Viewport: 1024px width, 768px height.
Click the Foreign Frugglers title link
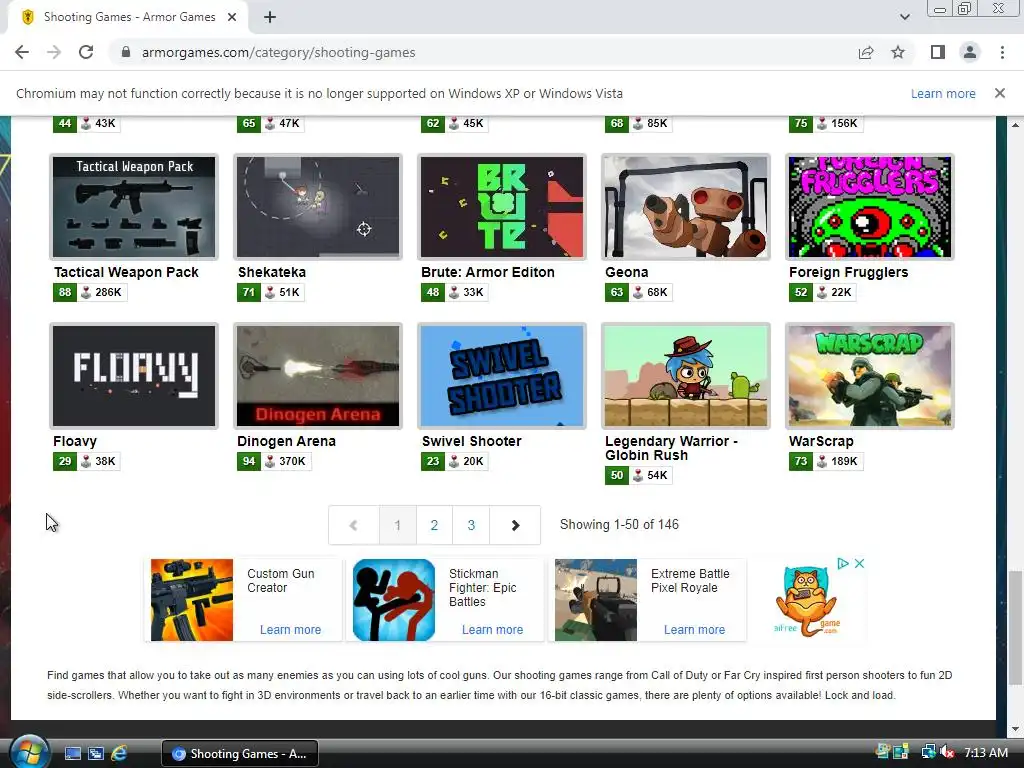[848, 272]
